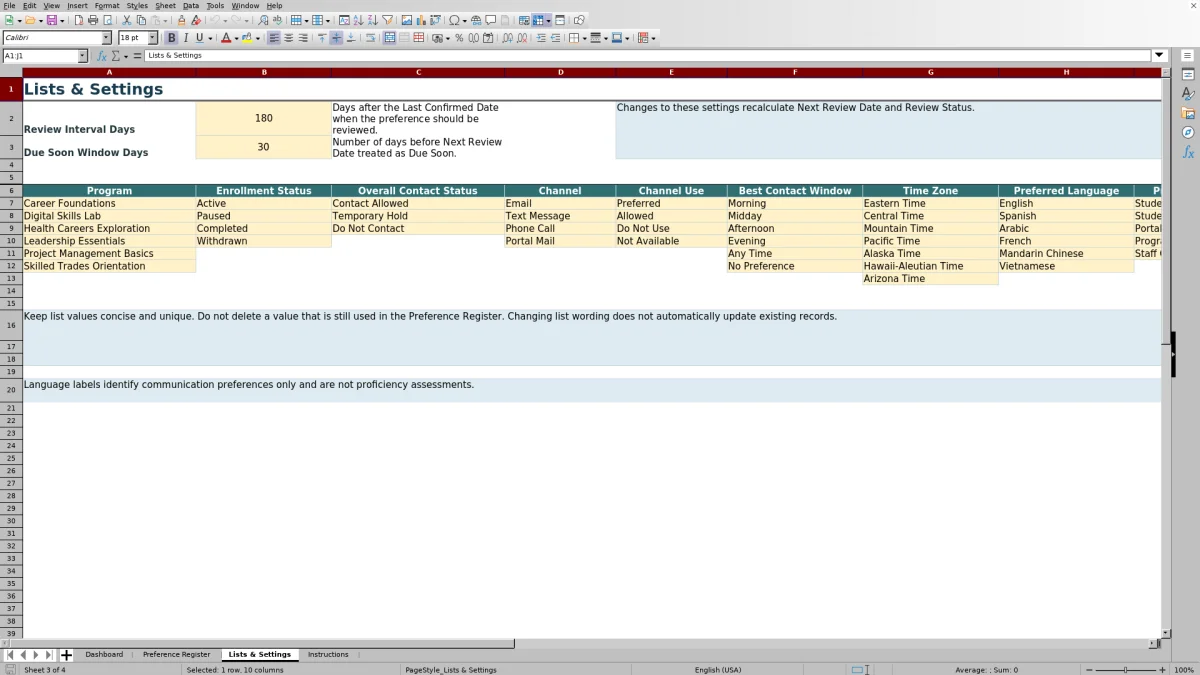Click the Print icon in toolbar

coord(93,20)
